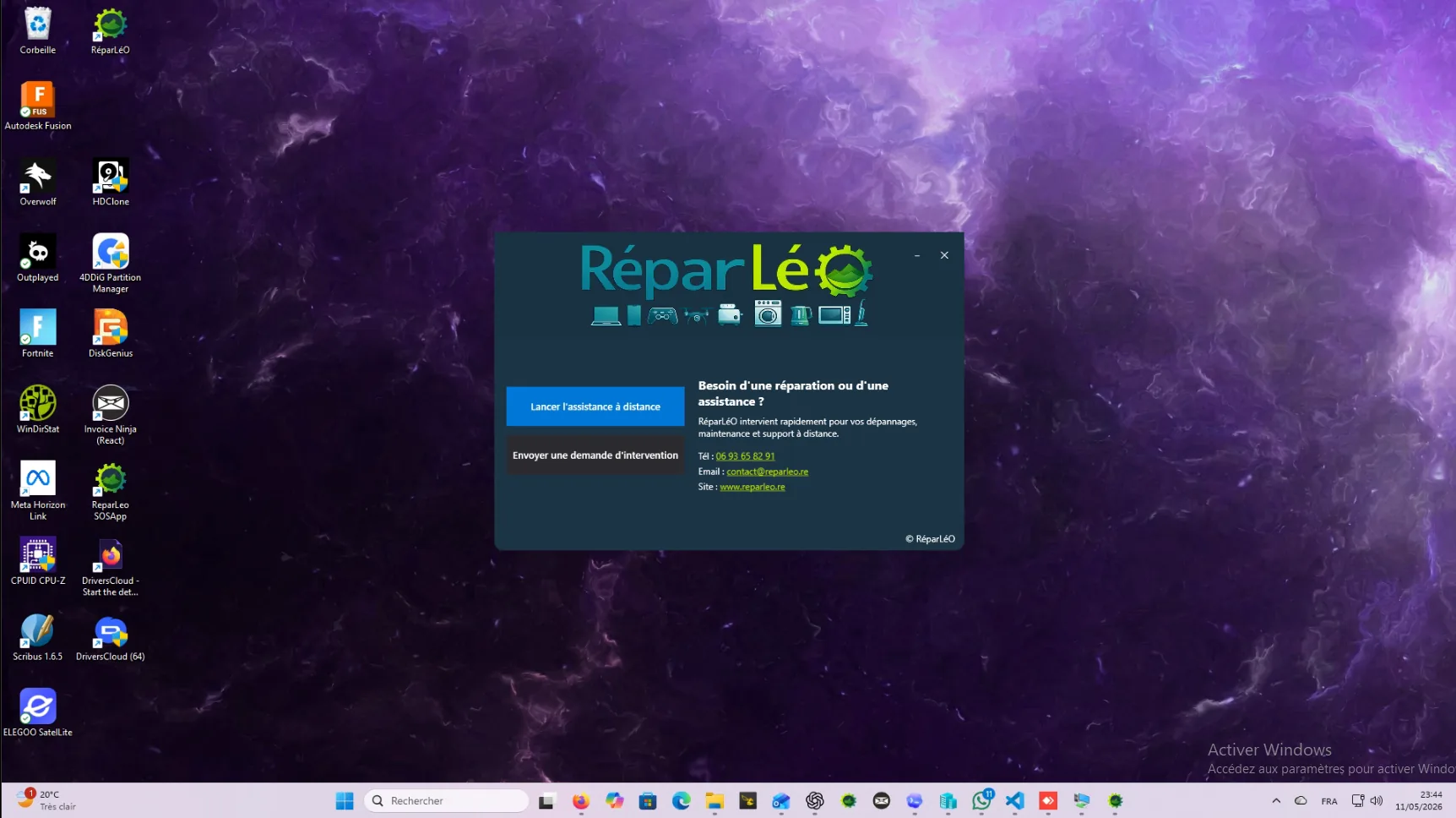Select the ELEGOO SatelLite desktop icon
This screenshot has height=818, width=1456.
[x=38, y=713]
